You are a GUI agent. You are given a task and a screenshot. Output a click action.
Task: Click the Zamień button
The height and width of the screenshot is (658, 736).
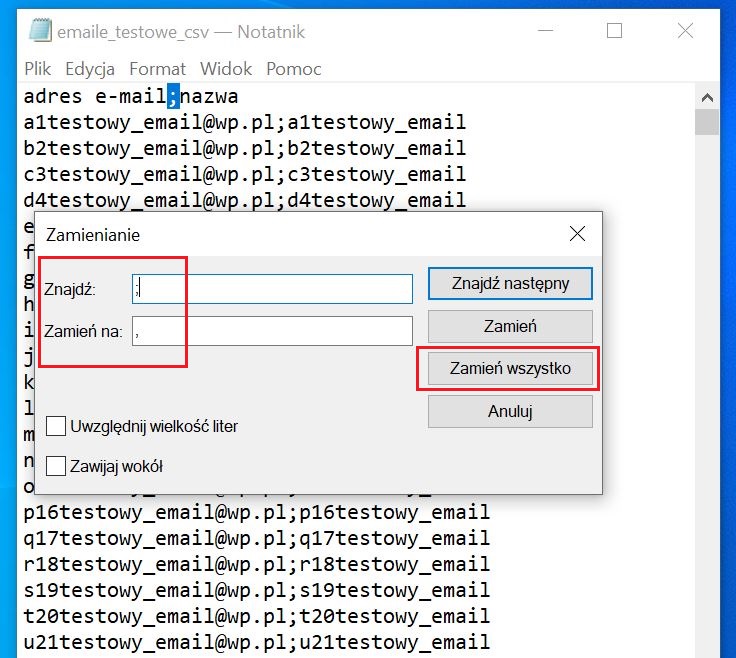510,326
